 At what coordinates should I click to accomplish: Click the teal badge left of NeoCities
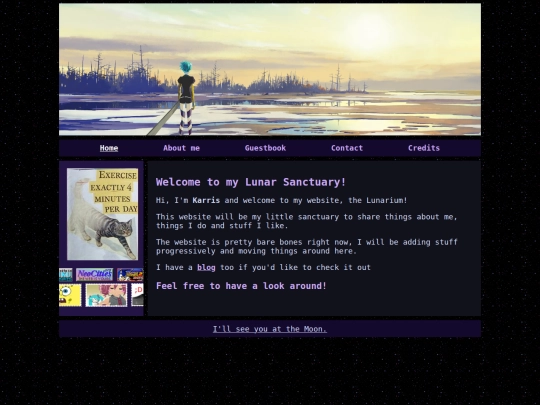[x=66, y=275]
